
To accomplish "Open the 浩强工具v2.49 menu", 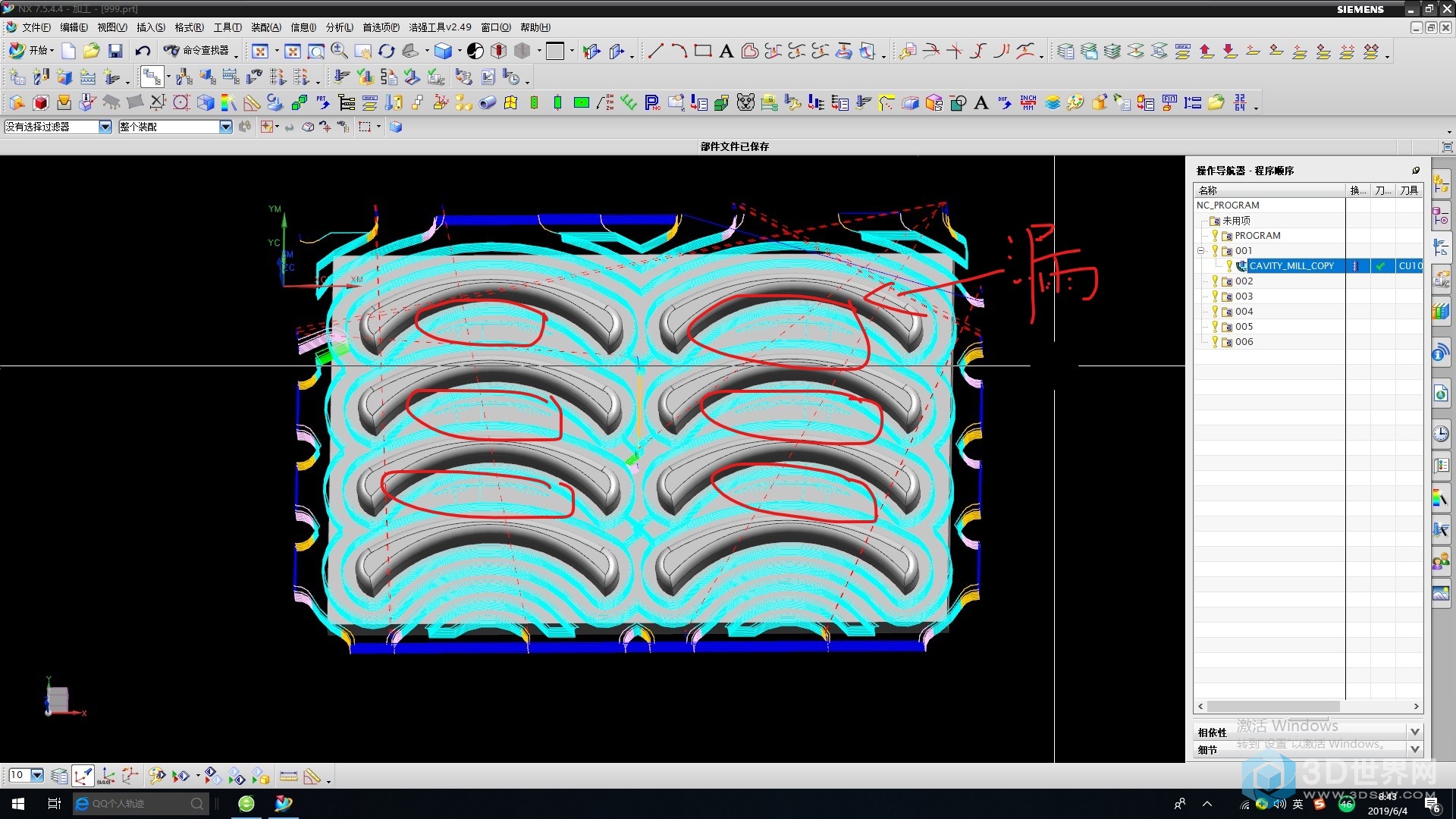I will (440, 27).
